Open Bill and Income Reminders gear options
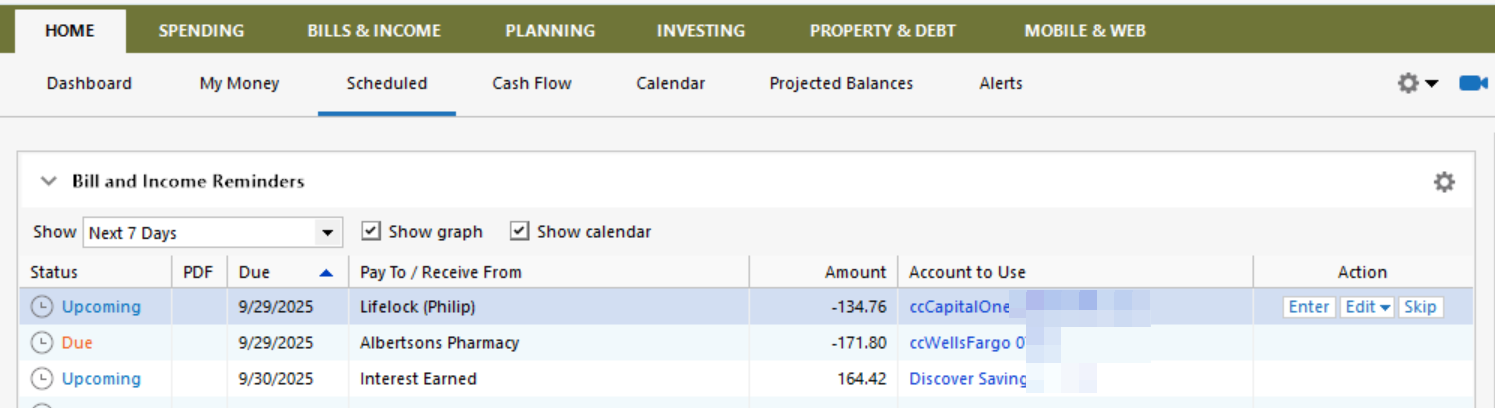1495x408 pixels. (x=1444, y=182)
